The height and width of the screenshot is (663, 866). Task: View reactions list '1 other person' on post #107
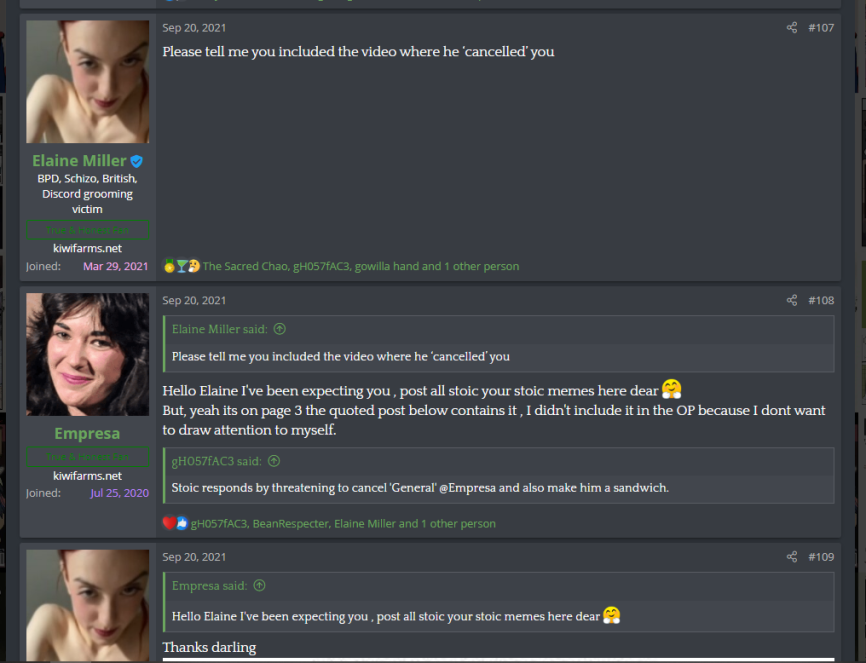pyautogui.click(x=482, y=266)
